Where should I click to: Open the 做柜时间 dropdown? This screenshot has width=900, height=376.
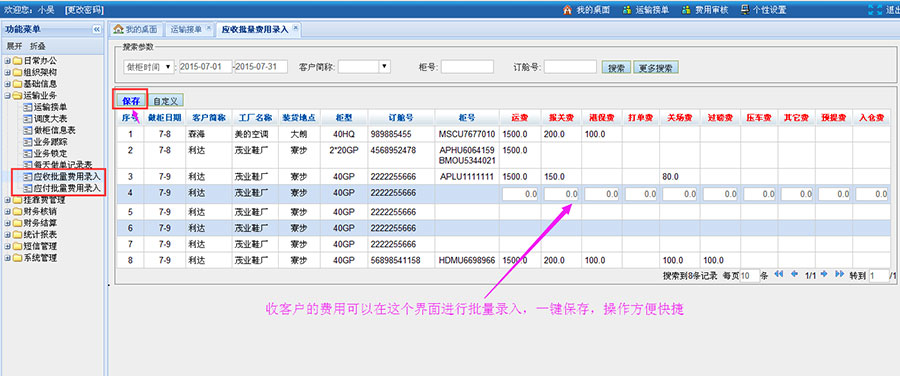pyautogui.click(x=149, y=67)
